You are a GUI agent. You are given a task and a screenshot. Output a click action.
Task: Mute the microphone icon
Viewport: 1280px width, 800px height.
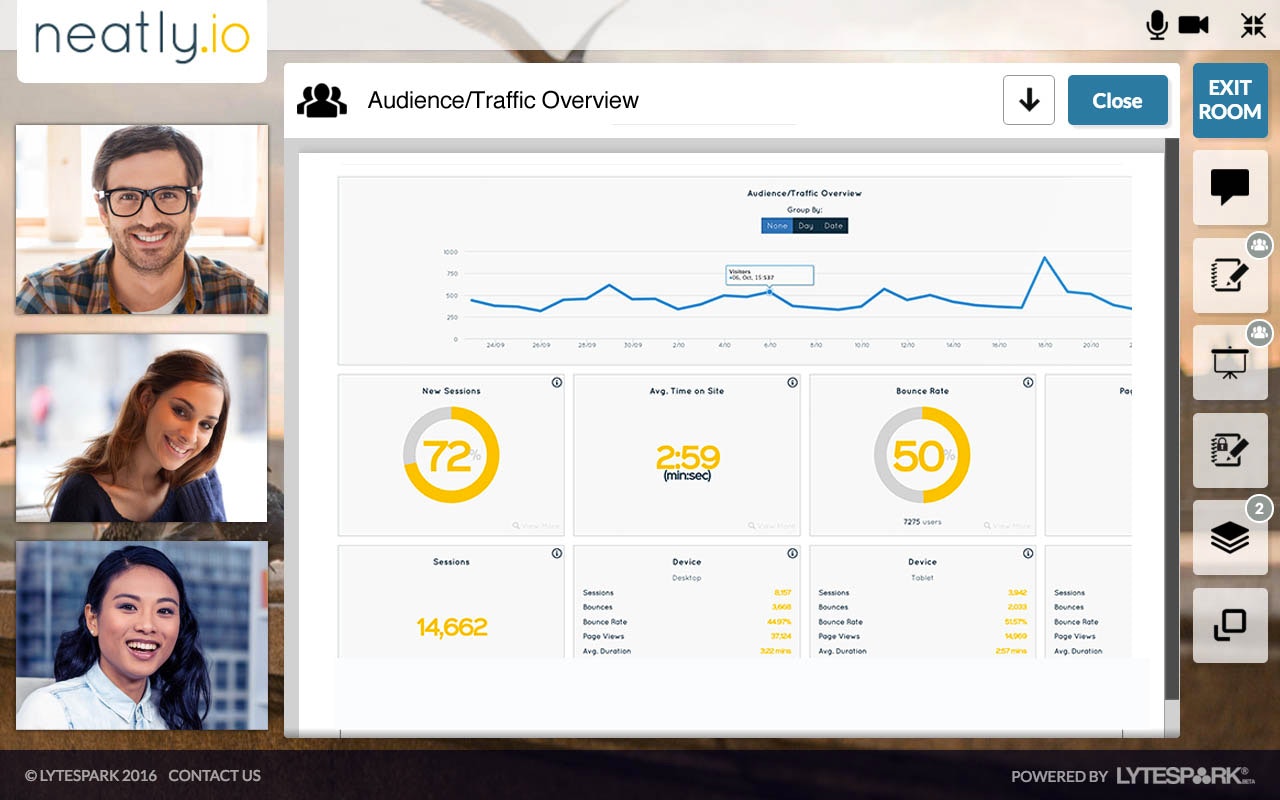(1157, 25)
